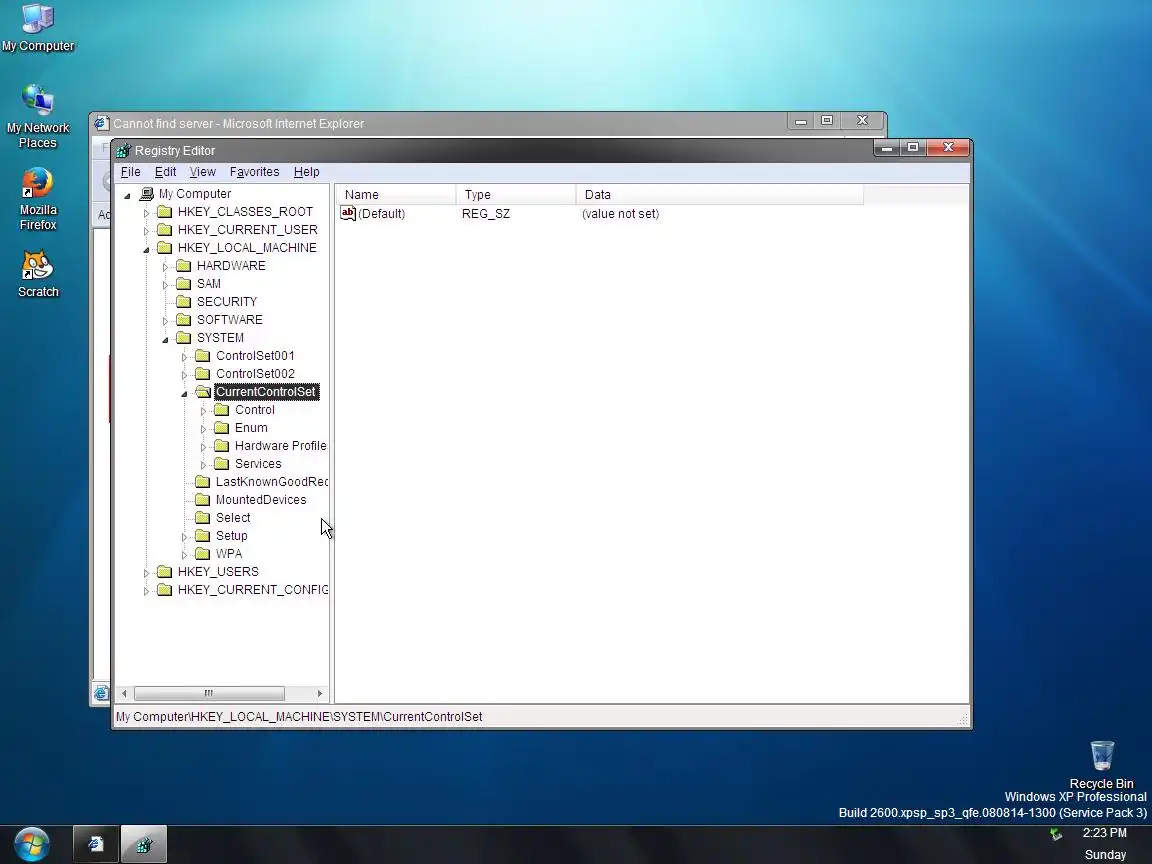Click the Data column header
Viewport: 1152px width, 864px height.
pos(720,195)
